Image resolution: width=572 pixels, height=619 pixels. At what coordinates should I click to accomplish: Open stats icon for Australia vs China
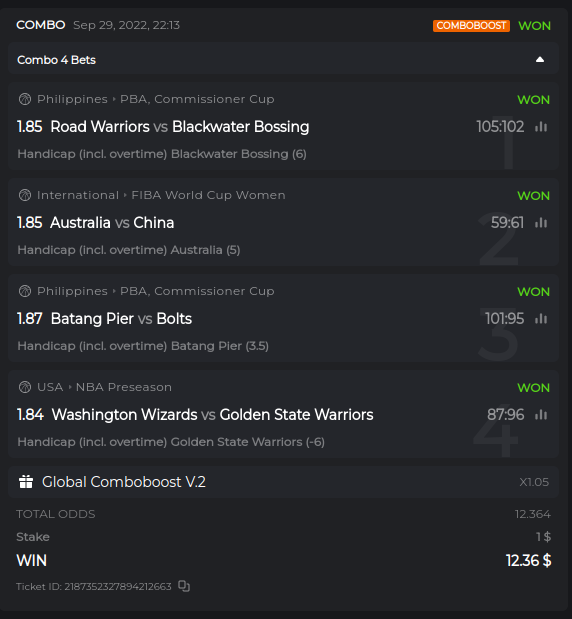coord(541,223)
